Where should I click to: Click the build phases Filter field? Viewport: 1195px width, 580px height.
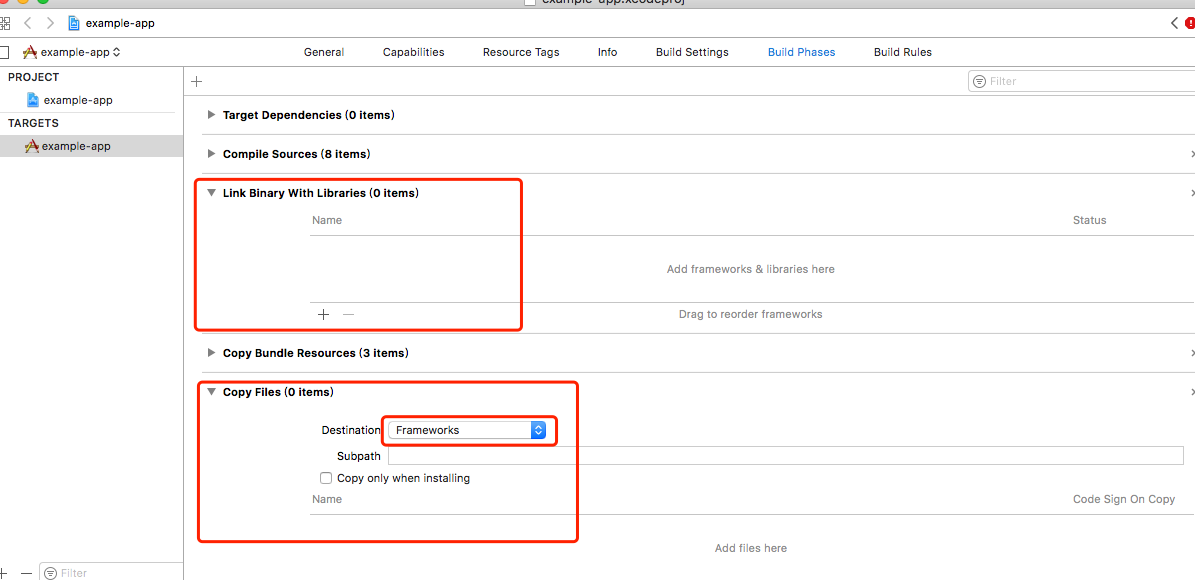(x=1082, y=81)
